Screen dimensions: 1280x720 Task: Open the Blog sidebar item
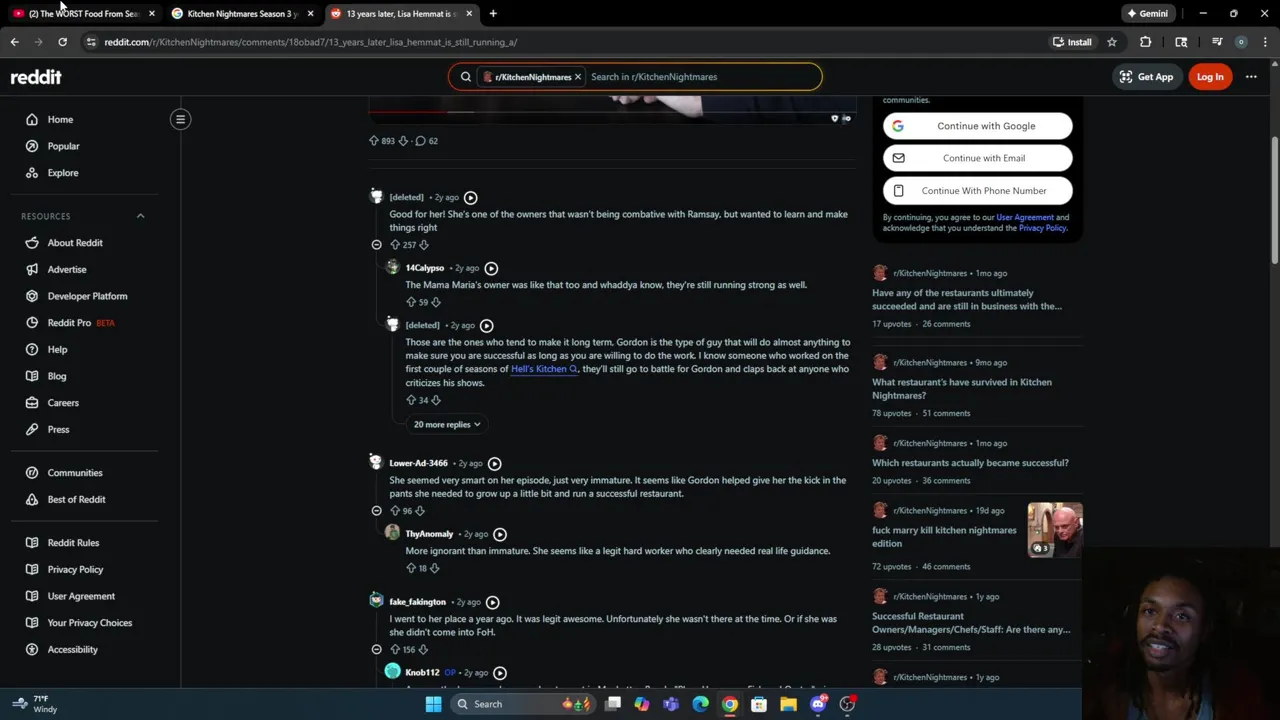tap(57, 376)
